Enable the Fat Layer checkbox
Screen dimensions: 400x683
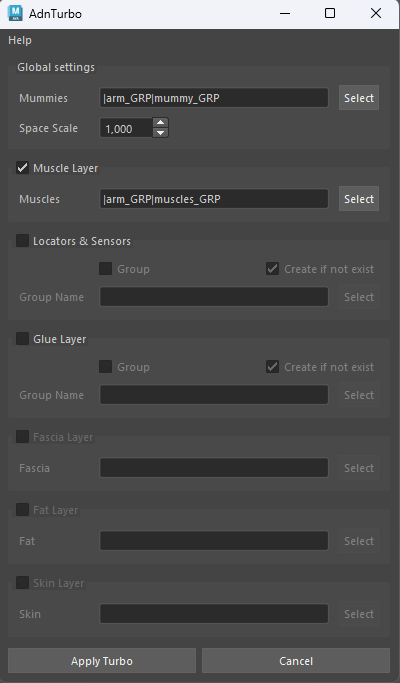(x=22, y=509)
